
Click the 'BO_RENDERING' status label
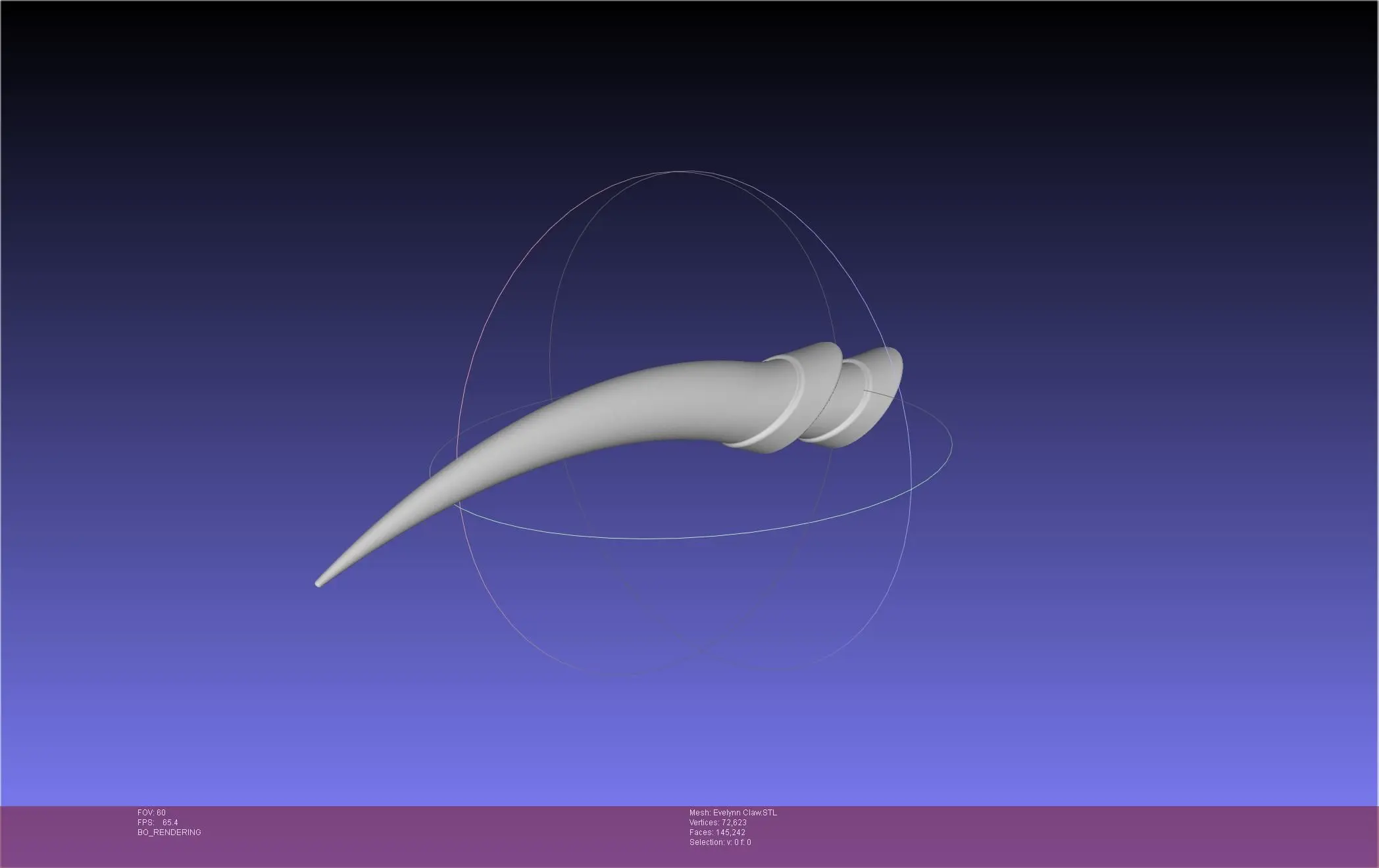(x=169, y=832)
